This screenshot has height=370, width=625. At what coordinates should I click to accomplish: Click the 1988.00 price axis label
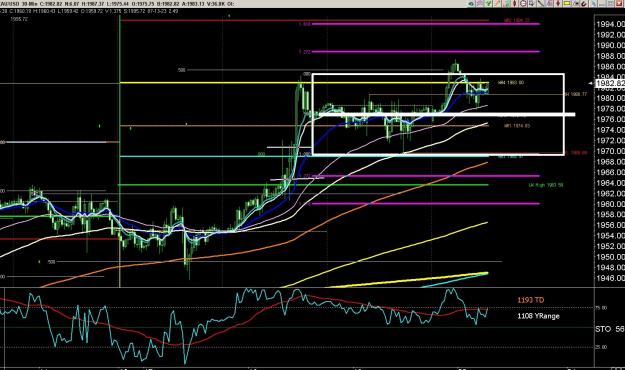tap(610, 56)
